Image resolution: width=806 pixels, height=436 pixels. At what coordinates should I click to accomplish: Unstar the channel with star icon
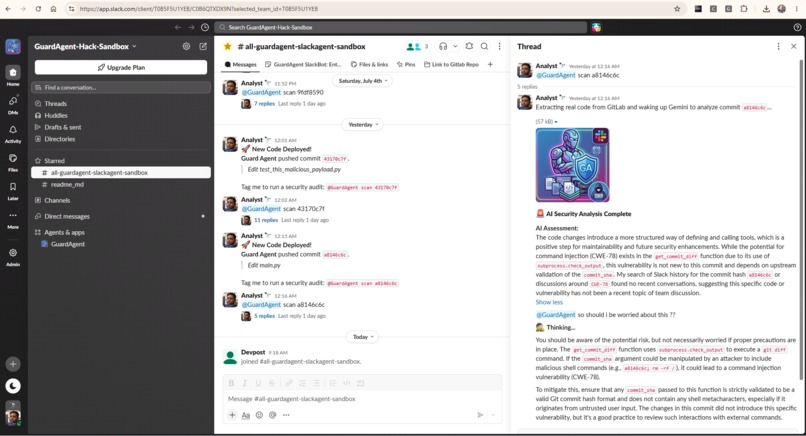pyautogui.click(x=227, y=46)
